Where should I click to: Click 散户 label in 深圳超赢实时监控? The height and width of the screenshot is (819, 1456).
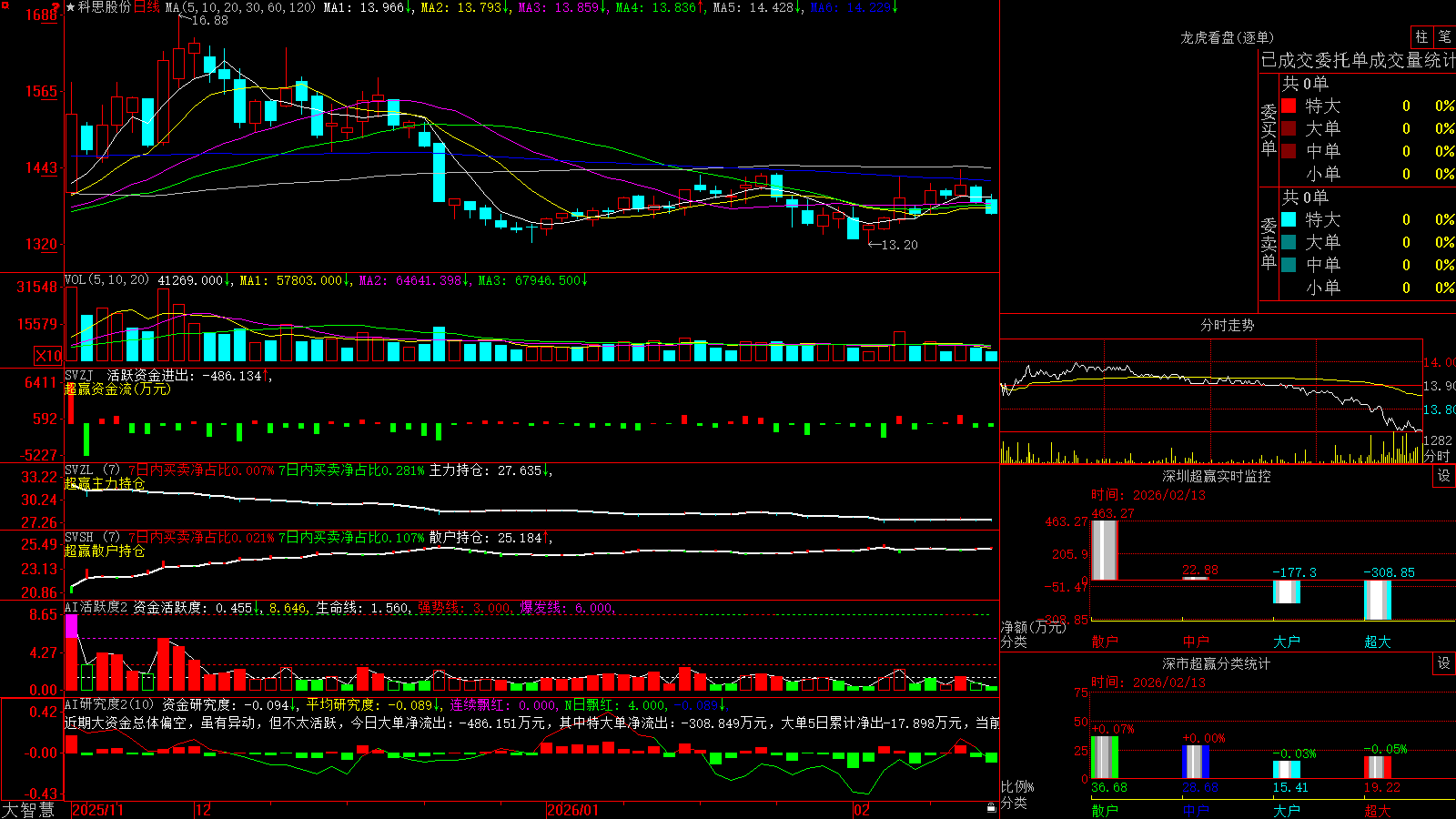point(1105,642)
